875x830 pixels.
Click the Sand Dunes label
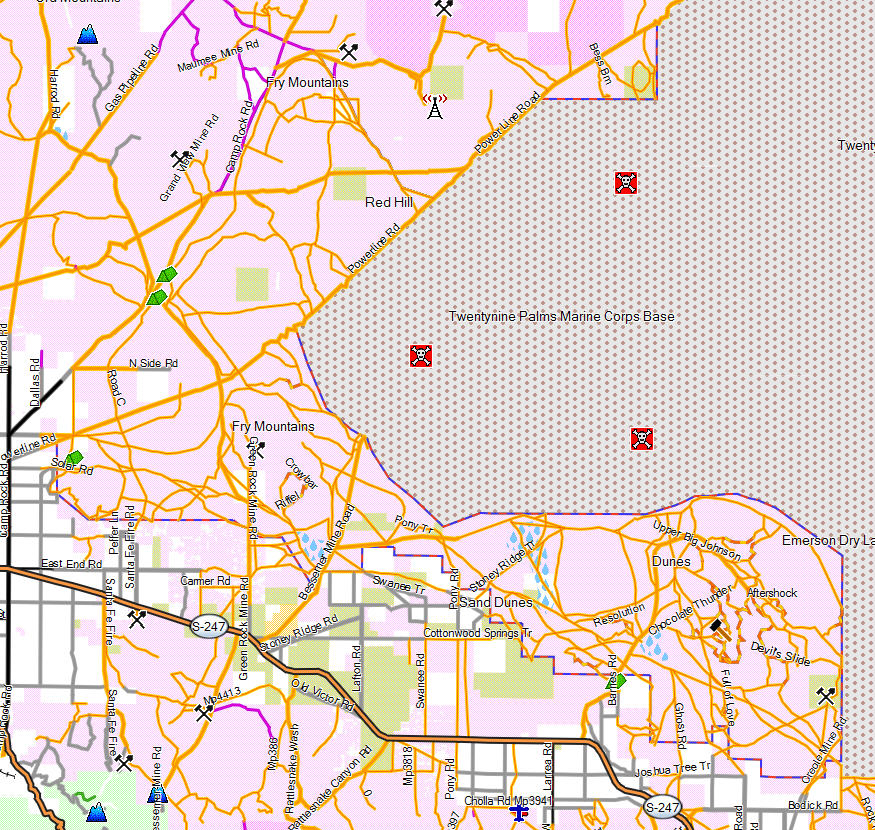pos(496,602)
